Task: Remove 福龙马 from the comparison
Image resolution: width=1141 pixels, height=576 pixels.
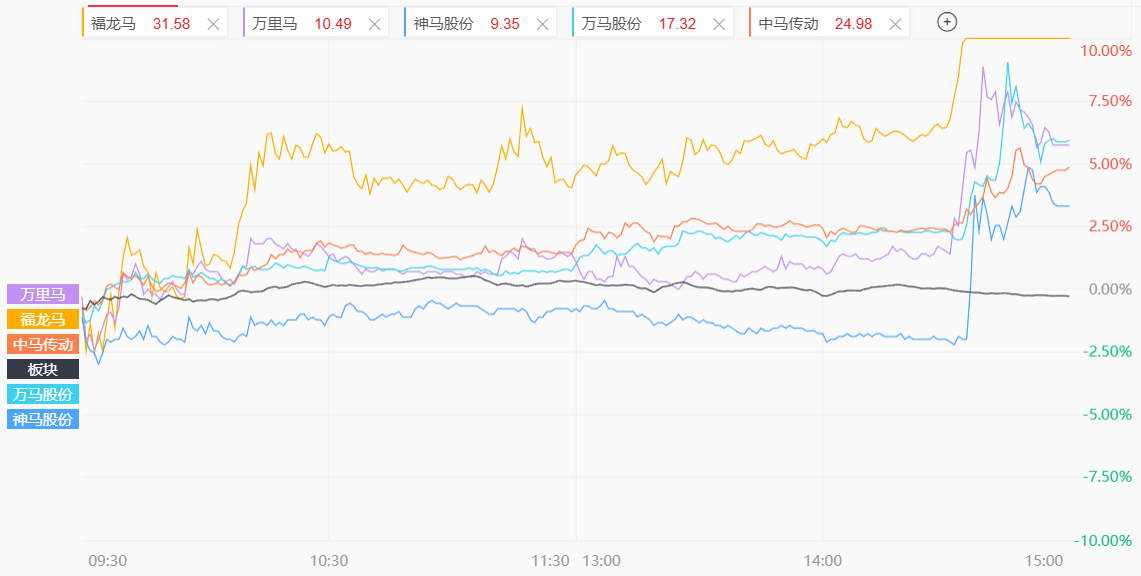Action: pyautogui.click(x=213, y=24)
